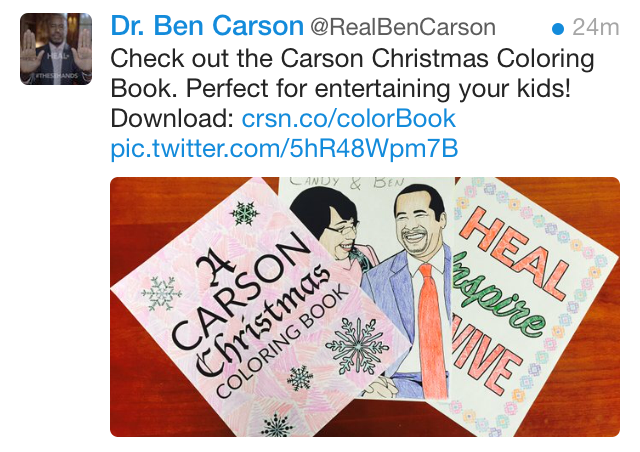Click the snowflake at the cover's left edge
Viewport: 640px width, 452px height.
161,294
